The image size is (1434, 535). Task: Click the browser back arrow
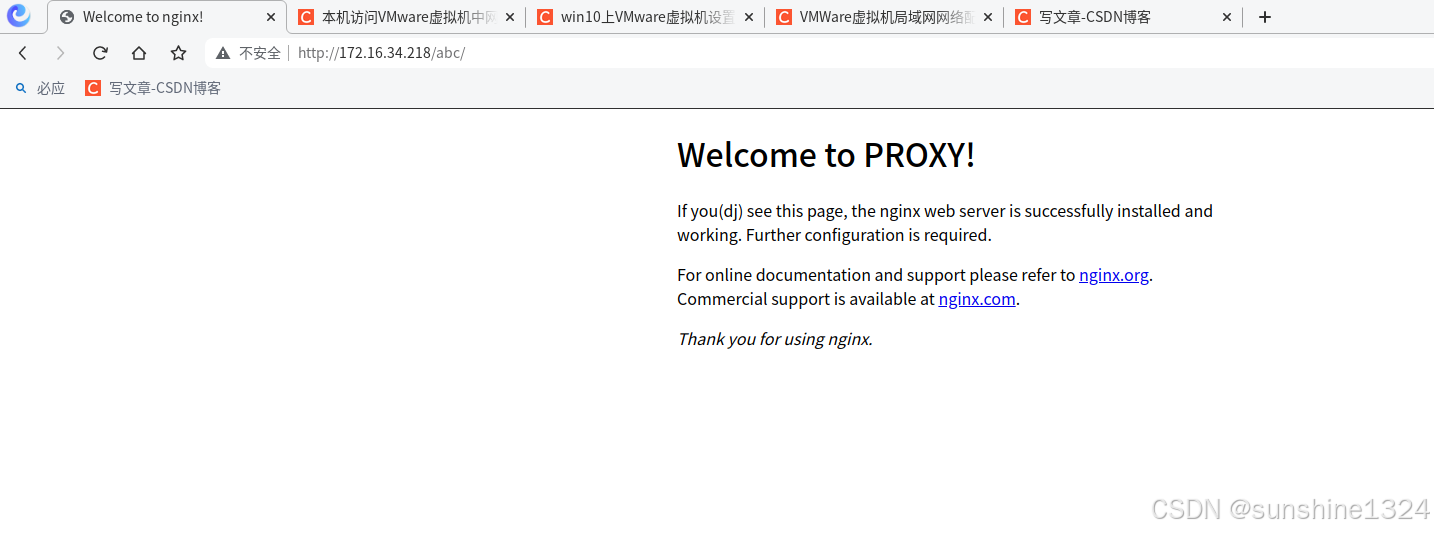23,53
